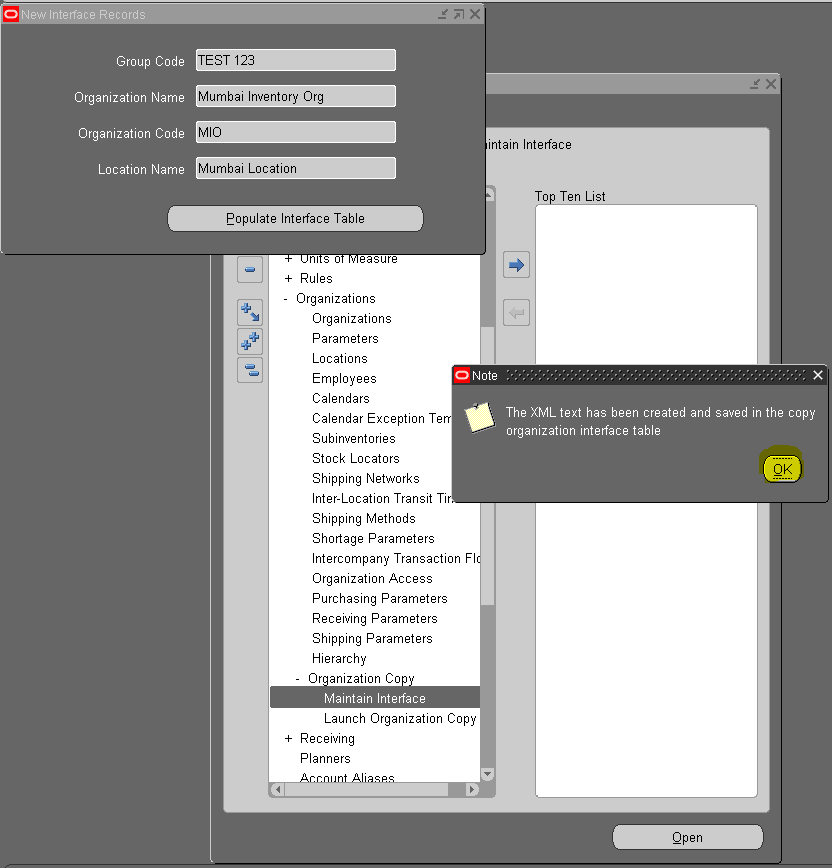832x868 pixels.
Task: Click the Location Name field
Action: 296,168
